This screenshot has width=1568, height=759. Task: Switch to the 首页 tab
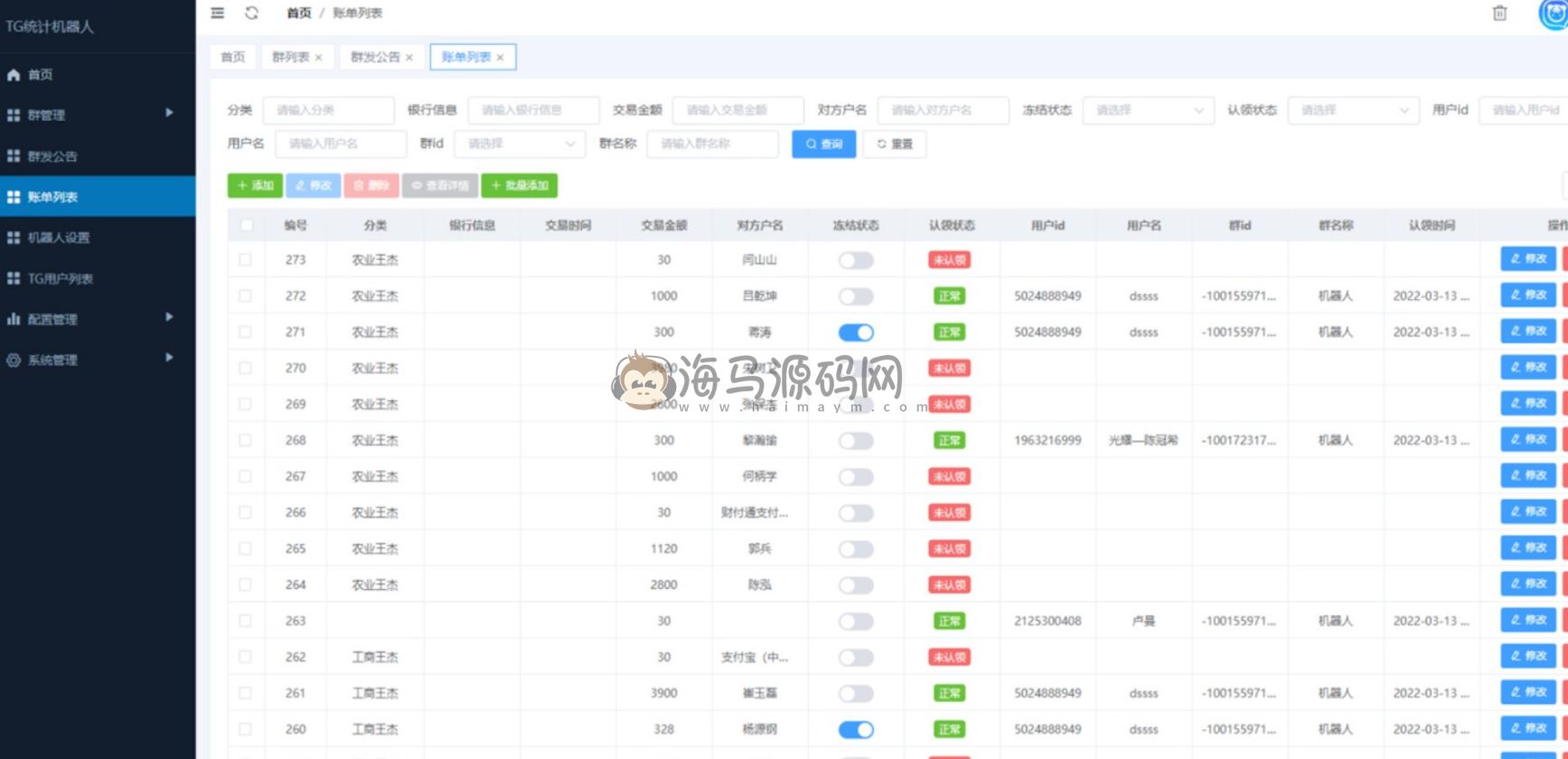233,57
